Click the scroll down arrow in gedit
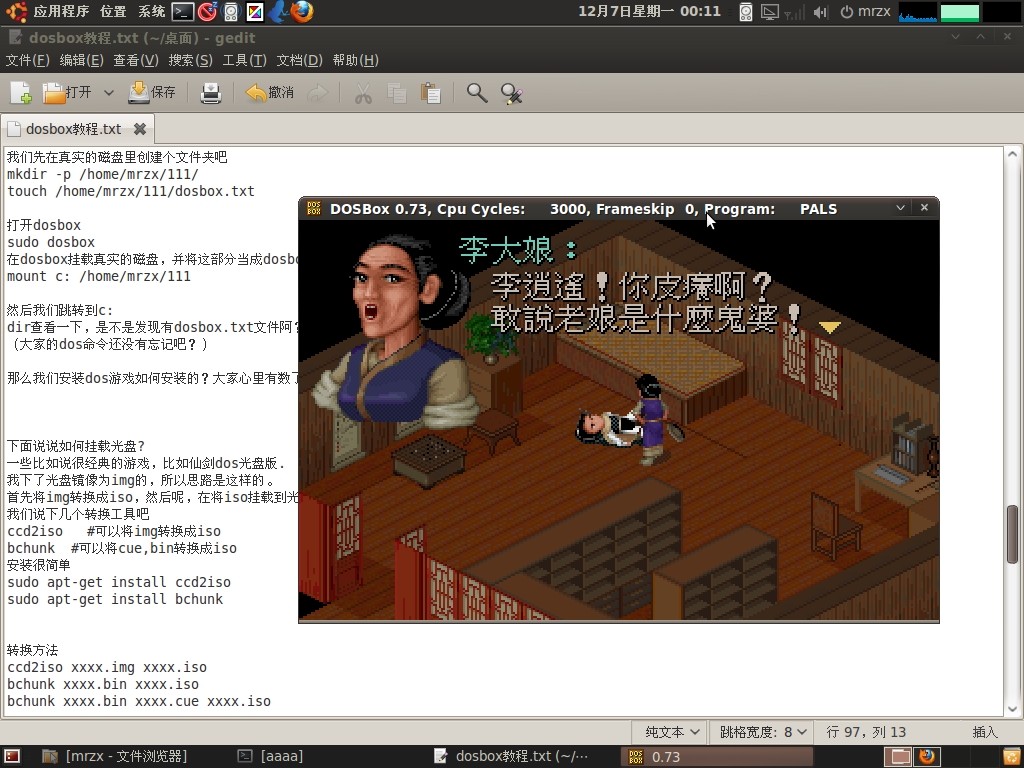This screenshot has width=1024, height=768. pos(1012,708)
